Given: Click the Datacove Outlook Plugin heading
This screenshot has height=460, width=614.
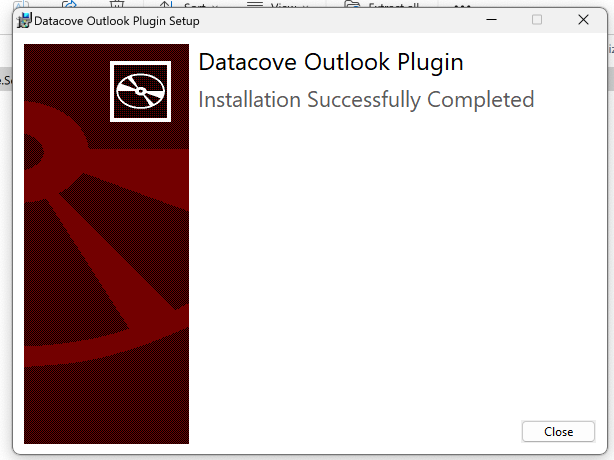Looking at the screenshot, I should pyautogui.click(x=330, y=62).
